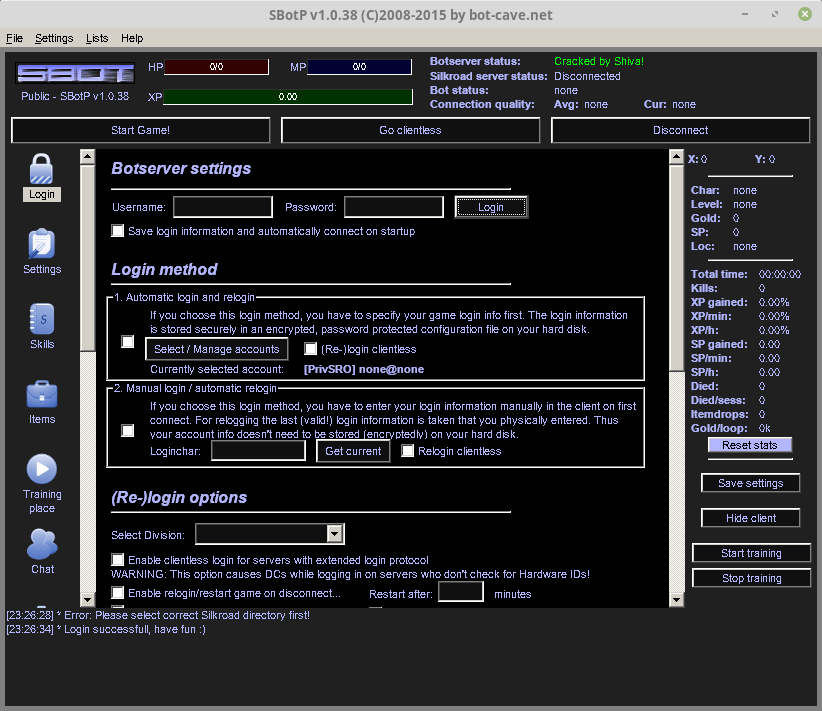This screenshot has height=711, width=822.
Task: Click the sidebar scrollbar thumb
Action: coord(88,258)
